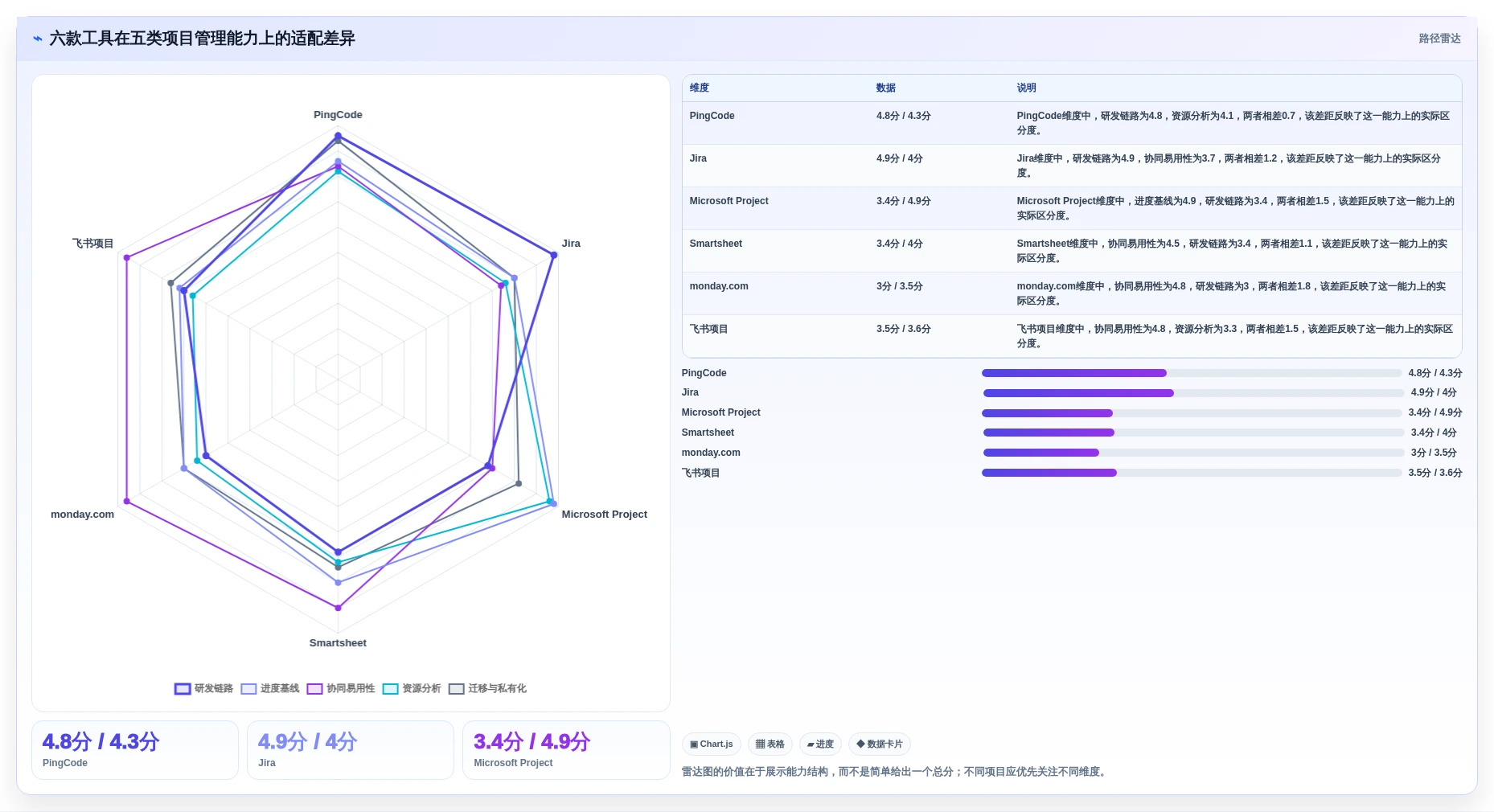Toggle the 研发链路 legend color box

click(x=183, y=689)
